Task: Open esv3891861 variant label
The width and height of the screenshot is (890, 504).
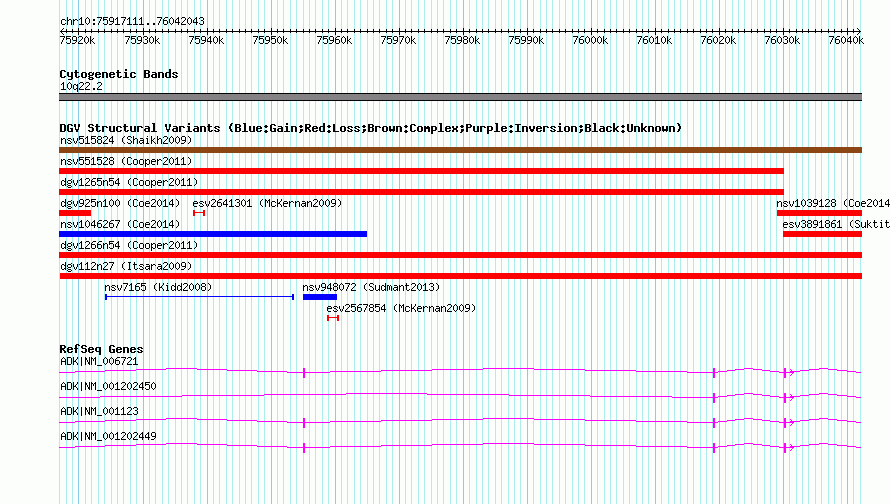Action: (836, 224)
